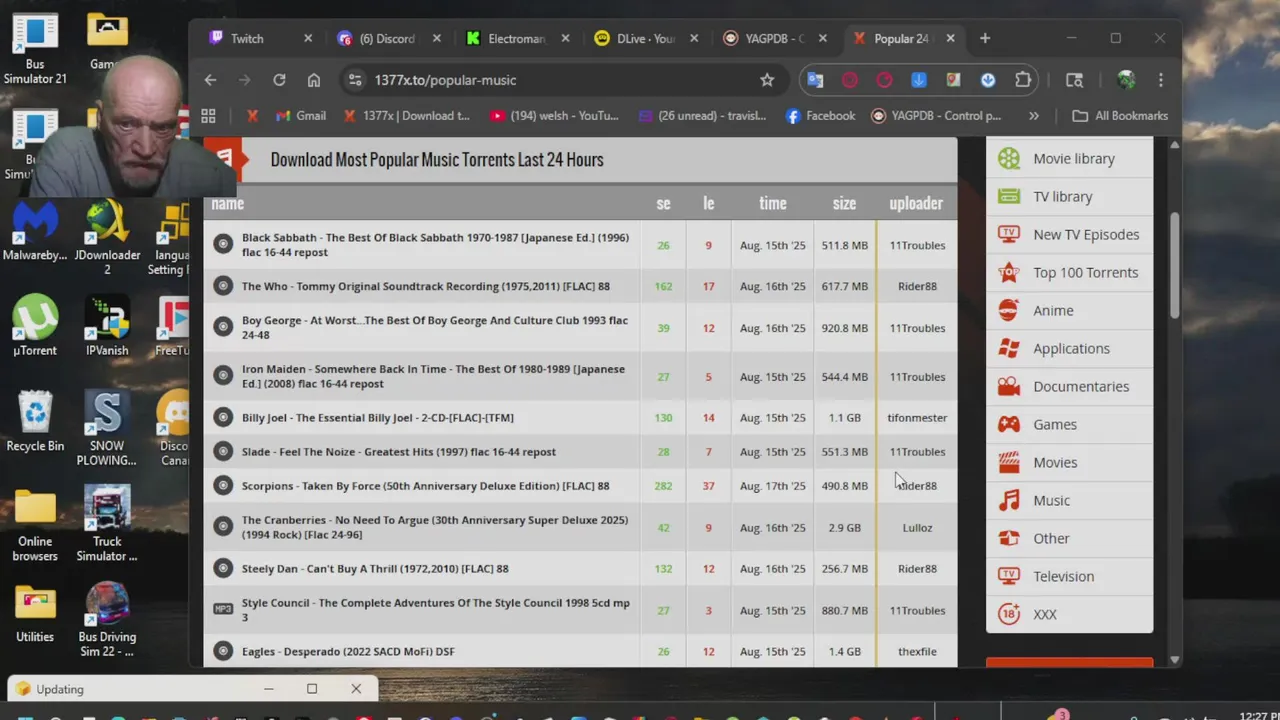This screenshot has height=720, width=1280.
Task: Click the '282' seeders value
Action: pyautogui.click(x=663, y=486)
